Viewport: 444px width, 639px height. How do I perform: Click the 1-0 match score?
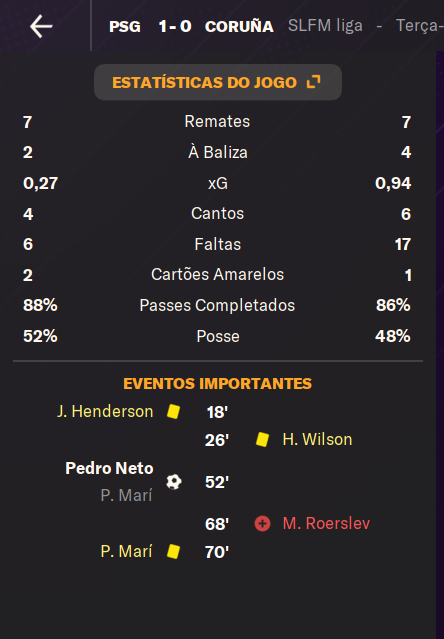(x=175, y=26)
